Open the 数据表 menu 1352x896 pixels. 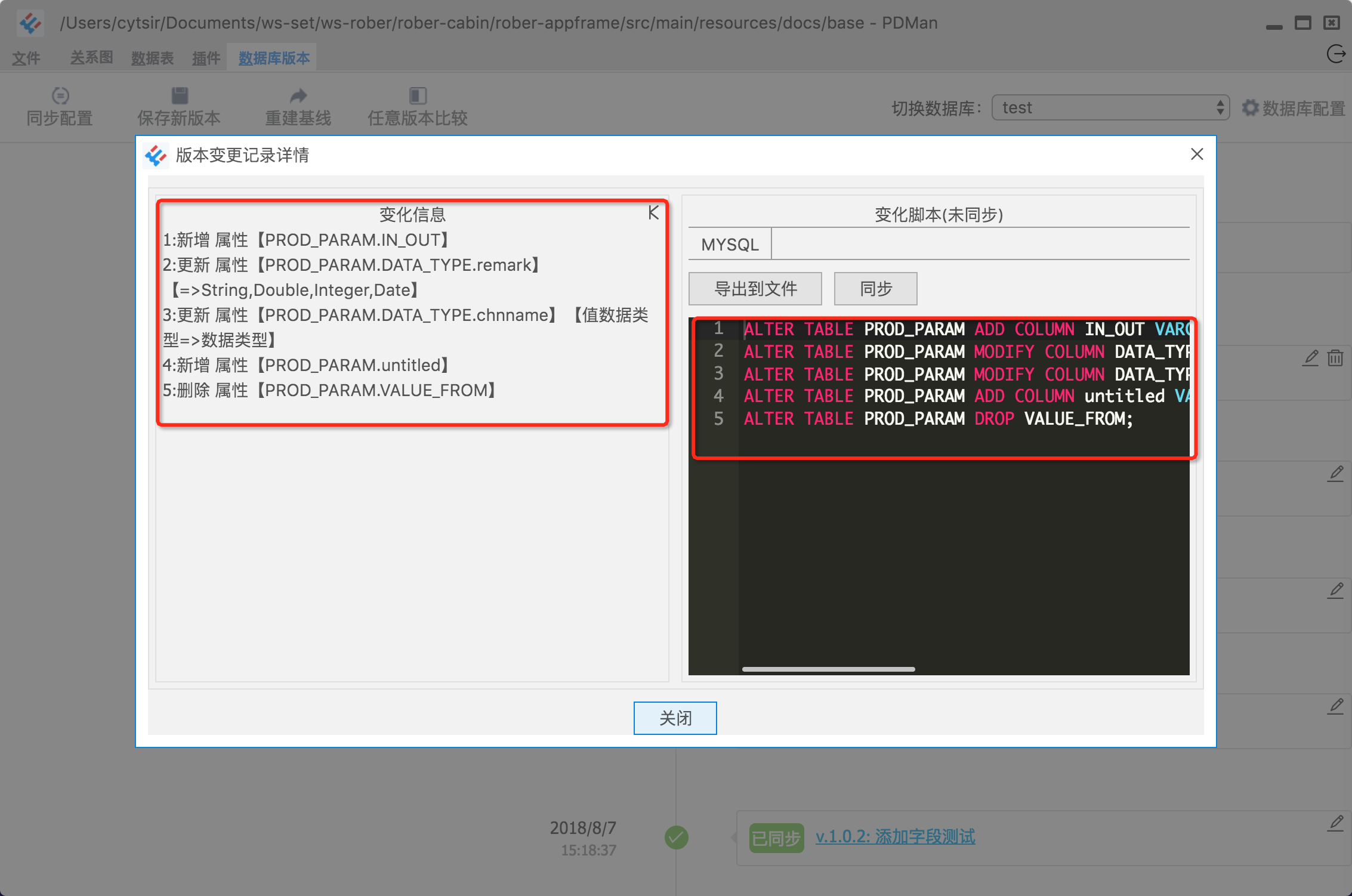pos(152,58)
